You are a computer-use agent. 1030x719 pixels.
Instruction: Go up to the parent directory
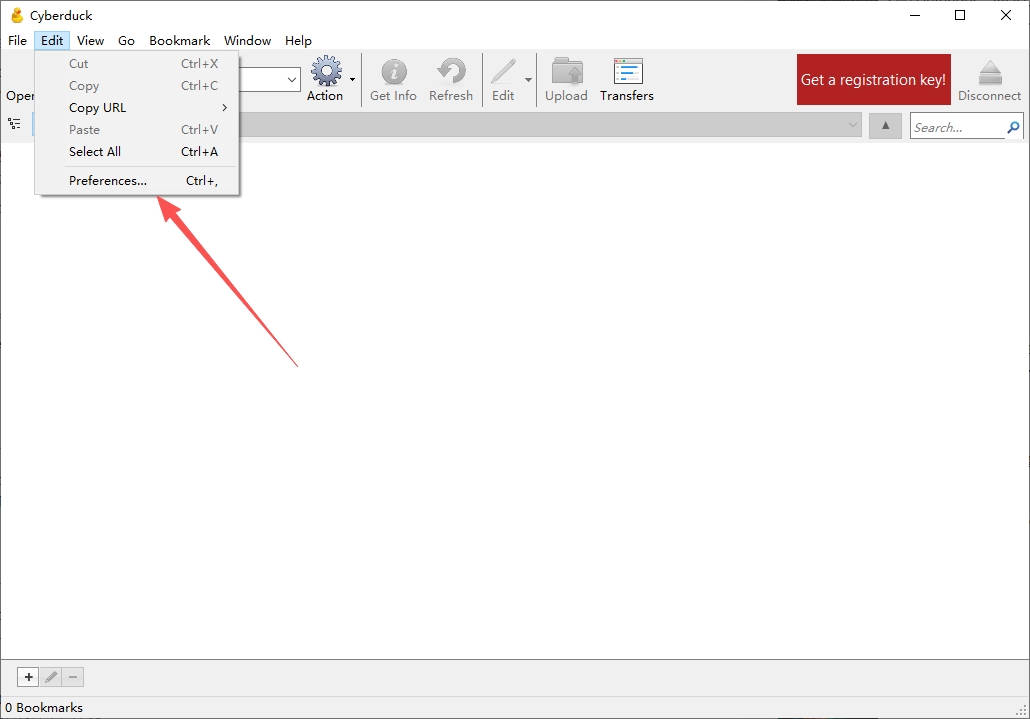click(885, 125)
